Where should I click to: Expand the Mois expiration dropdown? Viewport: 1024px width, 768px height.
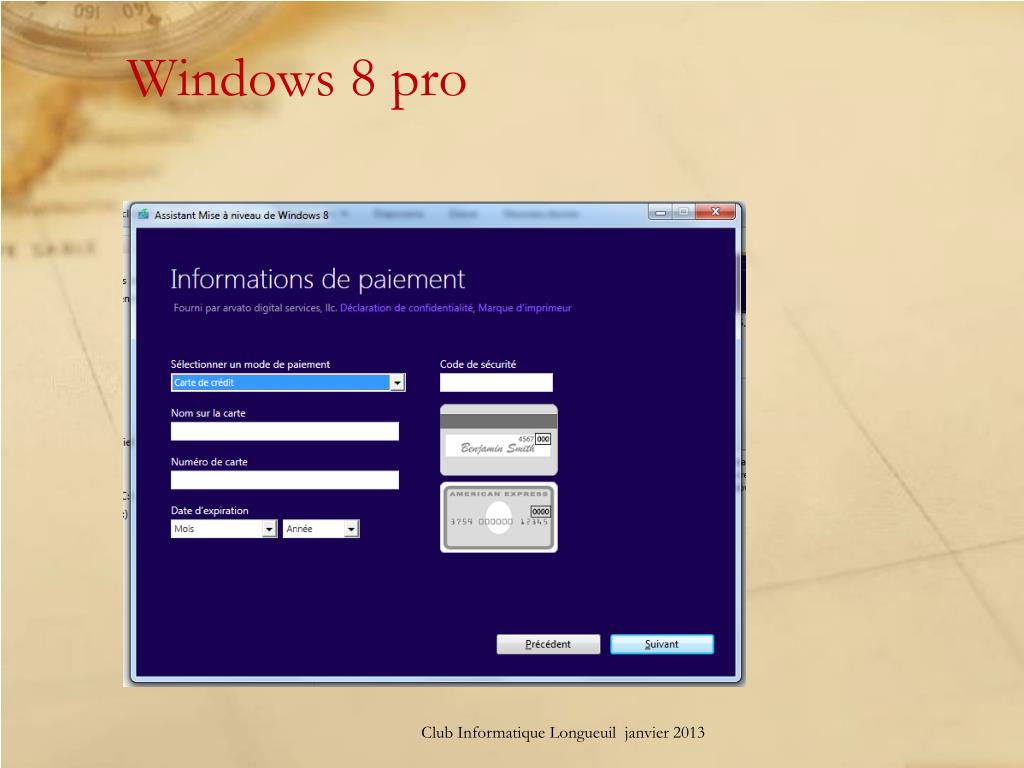(x=224, y=528)
